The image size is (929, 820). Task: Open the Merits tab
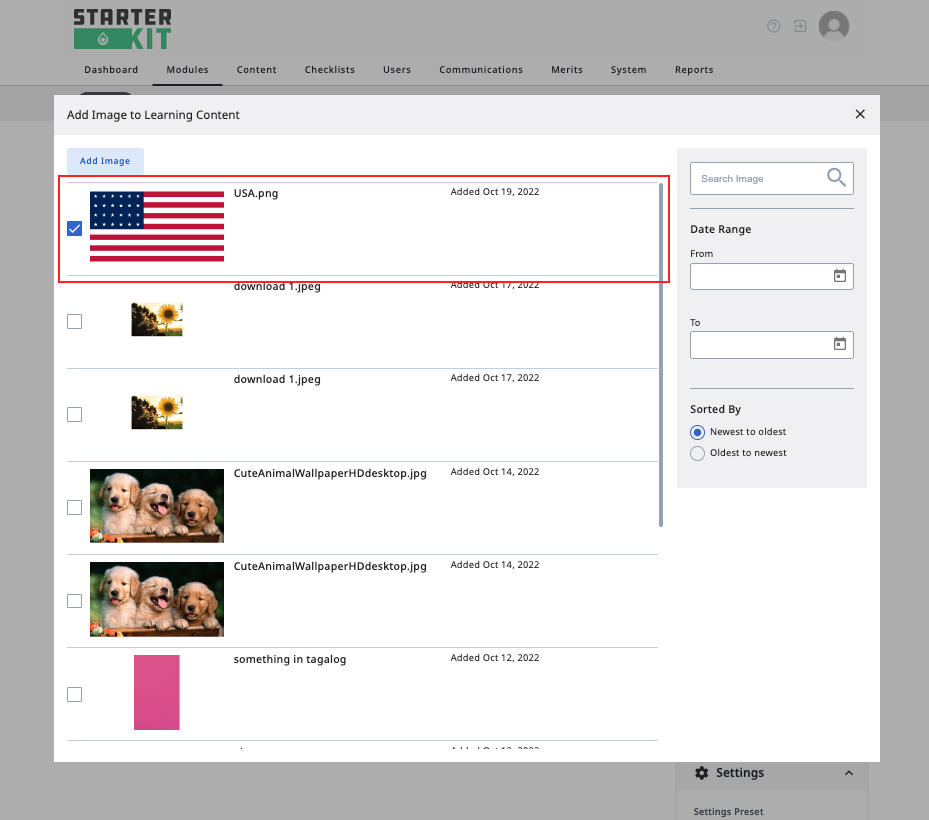pos(566,69)
